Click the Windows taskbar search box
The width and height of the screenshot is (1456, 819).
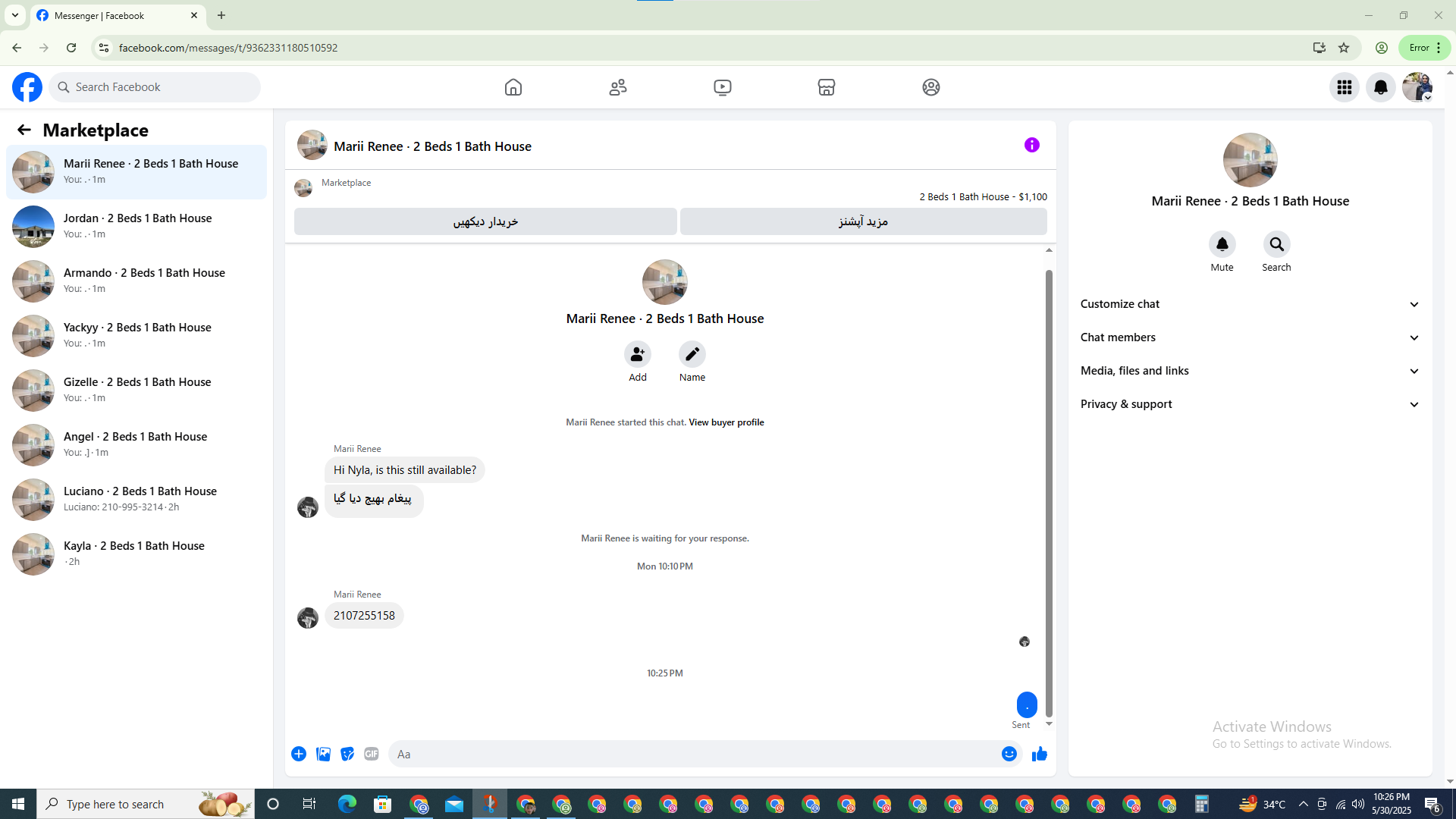[x=146, y=804]
